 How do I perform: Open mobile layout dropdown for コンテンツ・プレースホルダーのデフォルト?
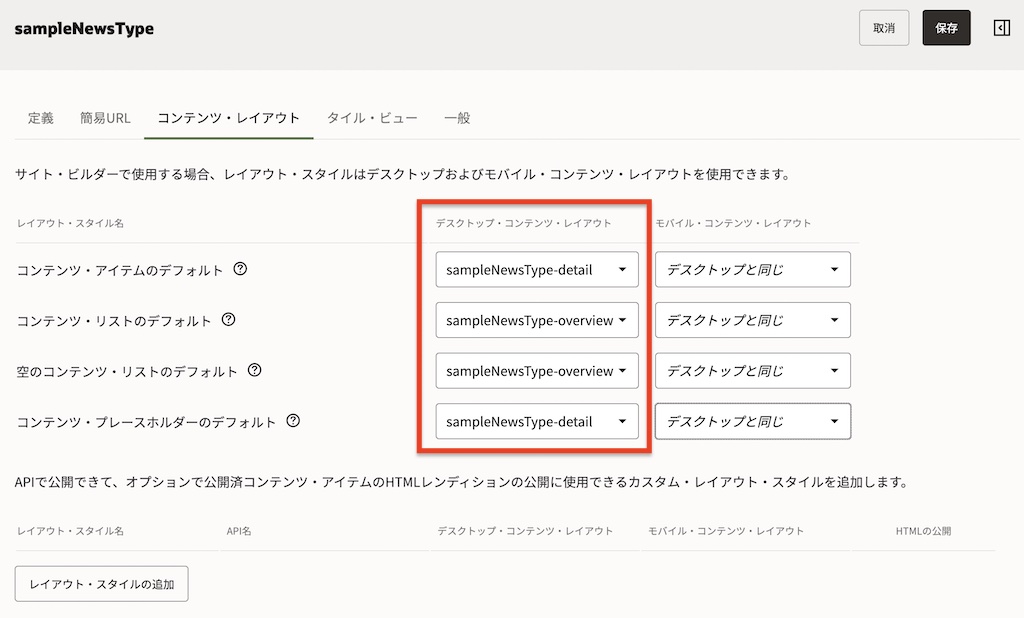tap(752, 421)
